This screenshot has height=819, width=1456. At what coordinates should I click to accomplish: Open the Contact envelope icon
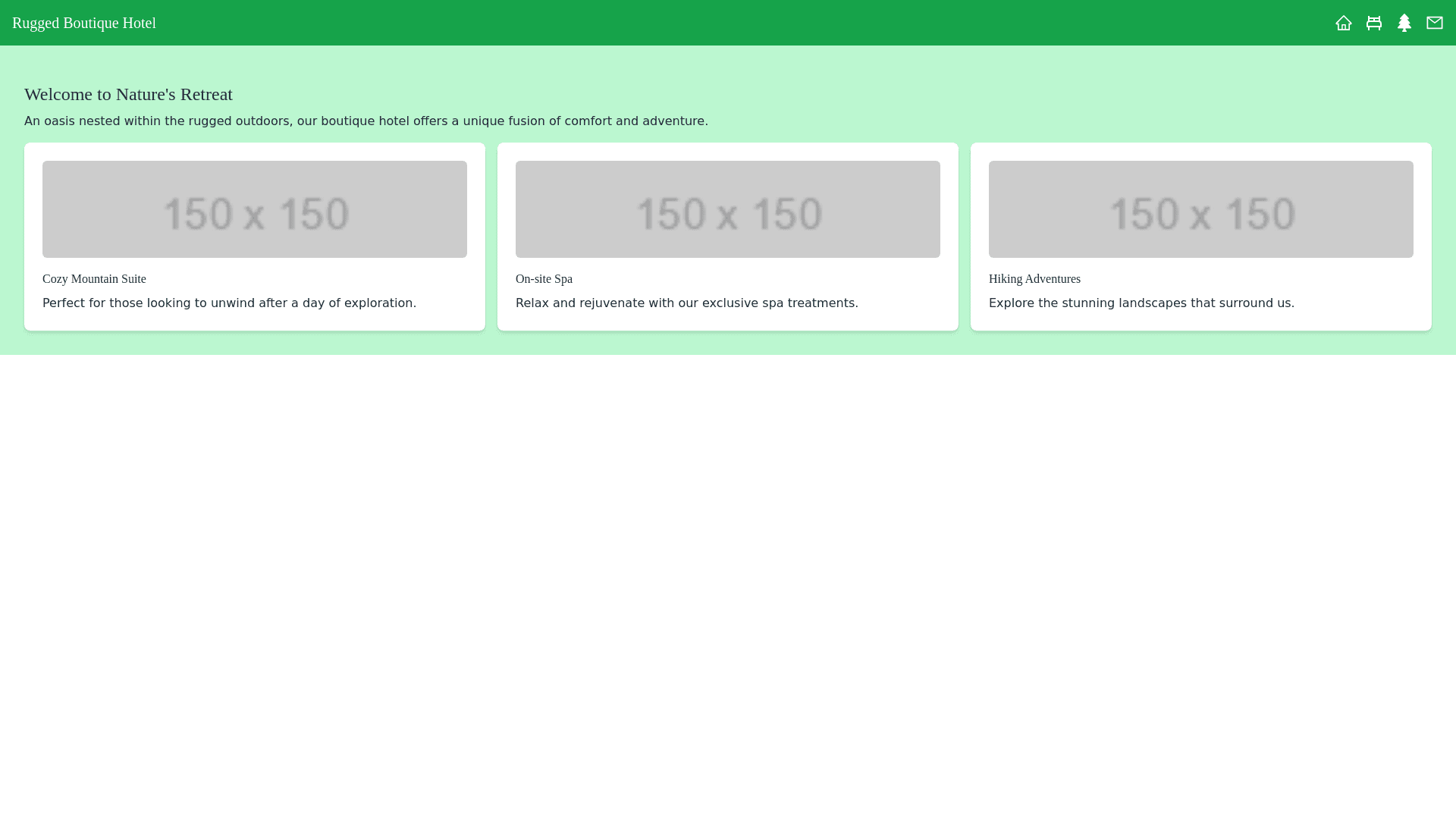point(1434,23)
